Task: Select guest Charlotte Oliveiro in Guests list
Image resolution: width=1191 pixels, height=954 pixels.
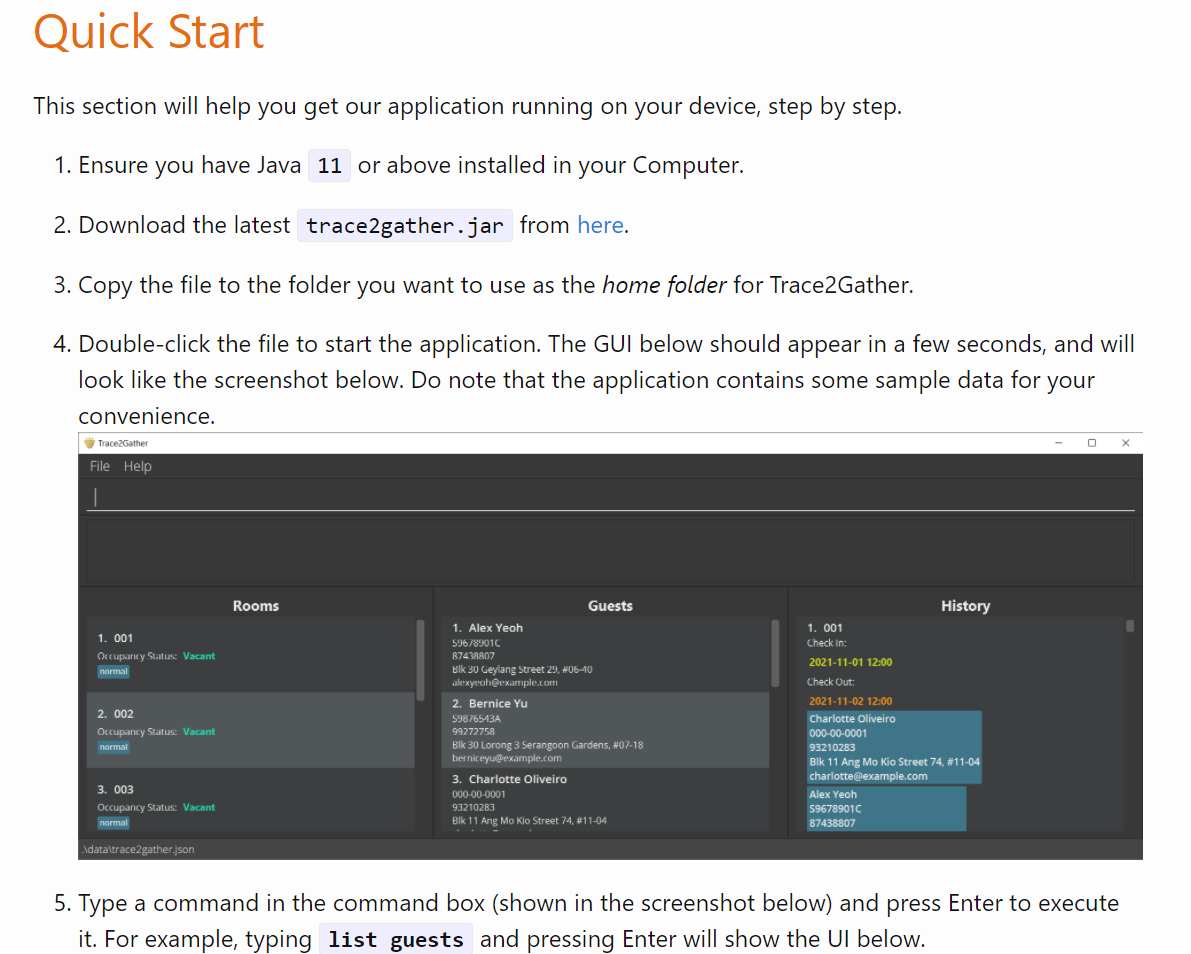Action: (x=605, y=800)
